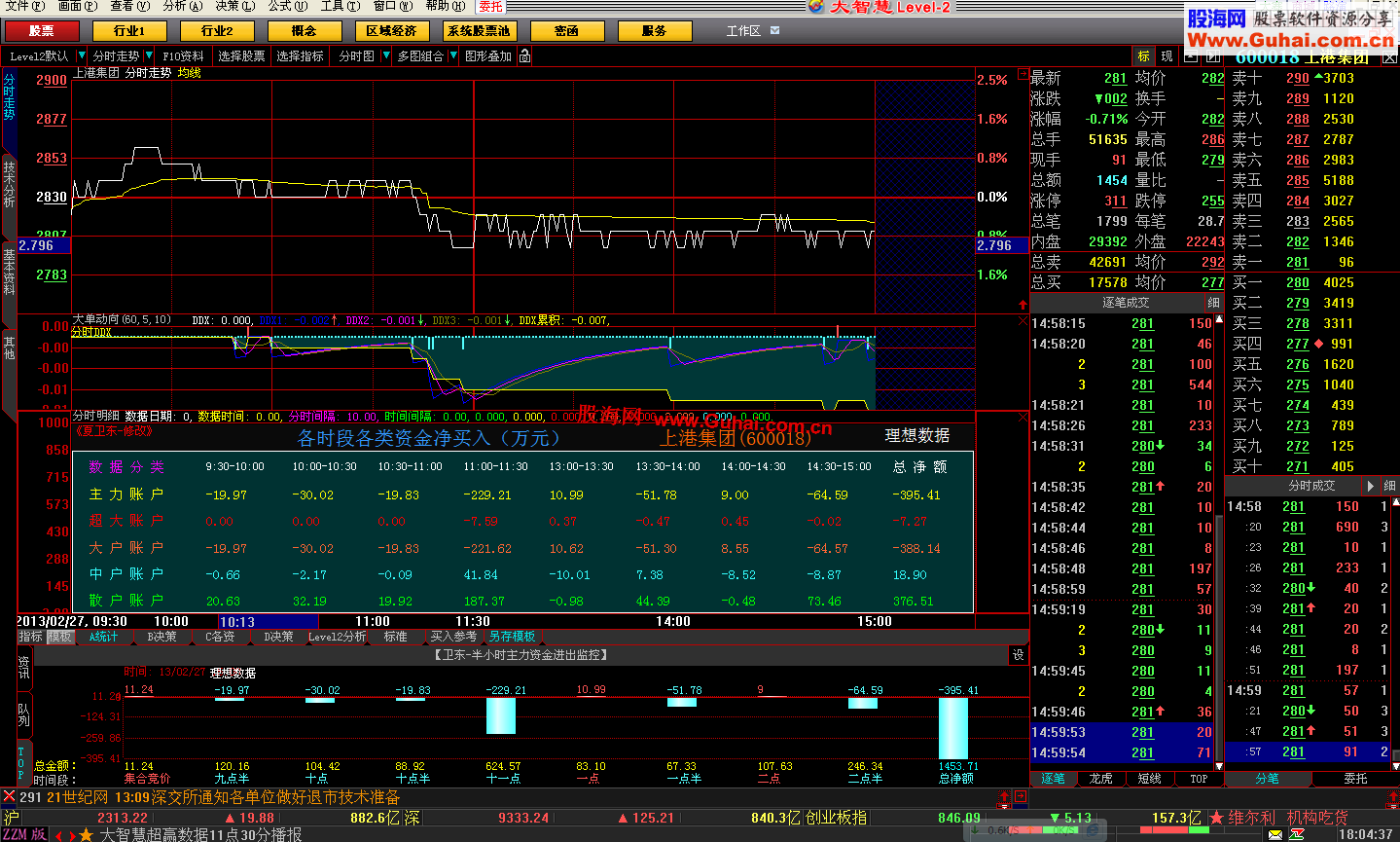This screenshot has height=842, width=1400.
Task: Click the 逐笔成交 header
Action: coord(1126,303)
